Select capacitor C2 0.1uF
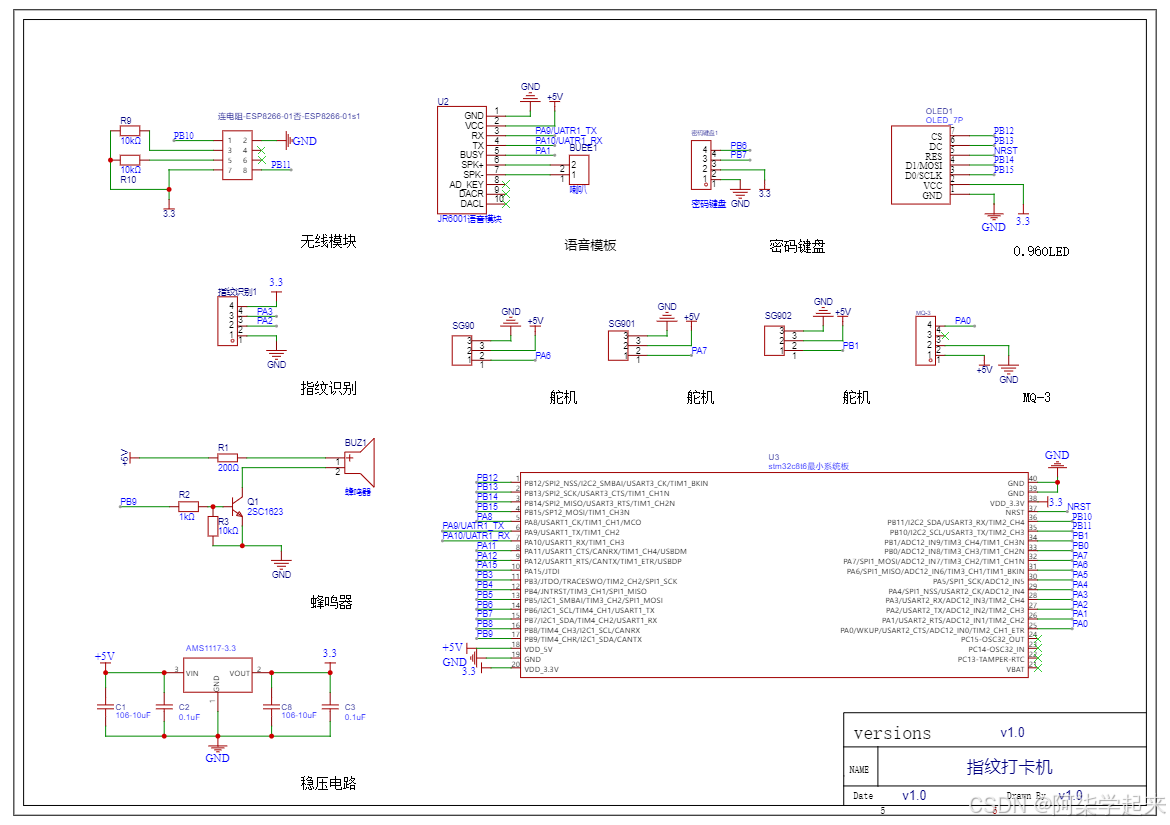The width and height of the screenshot is (1170, 825). tap(164, 706)
